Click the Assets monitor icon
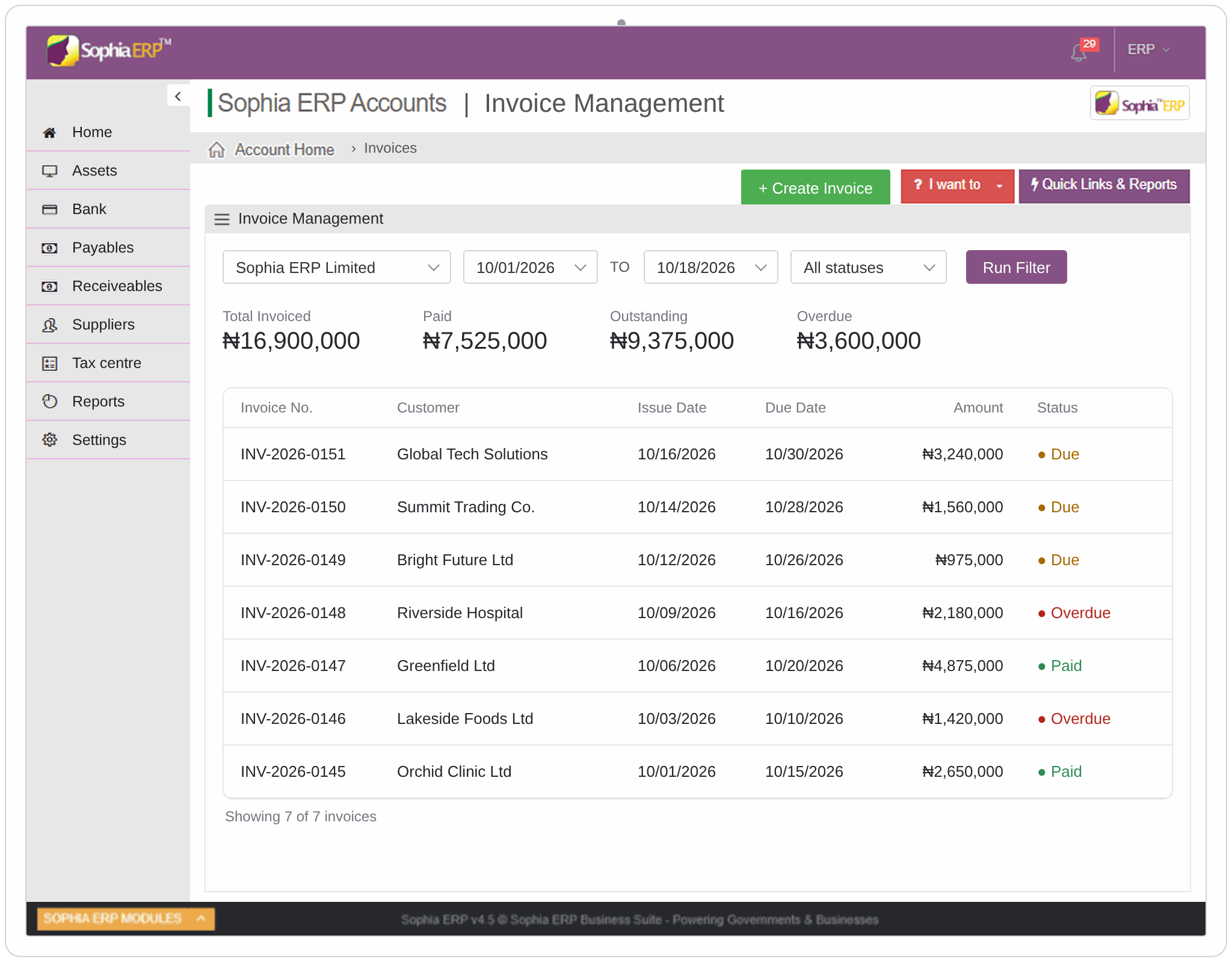 (49, 171)
